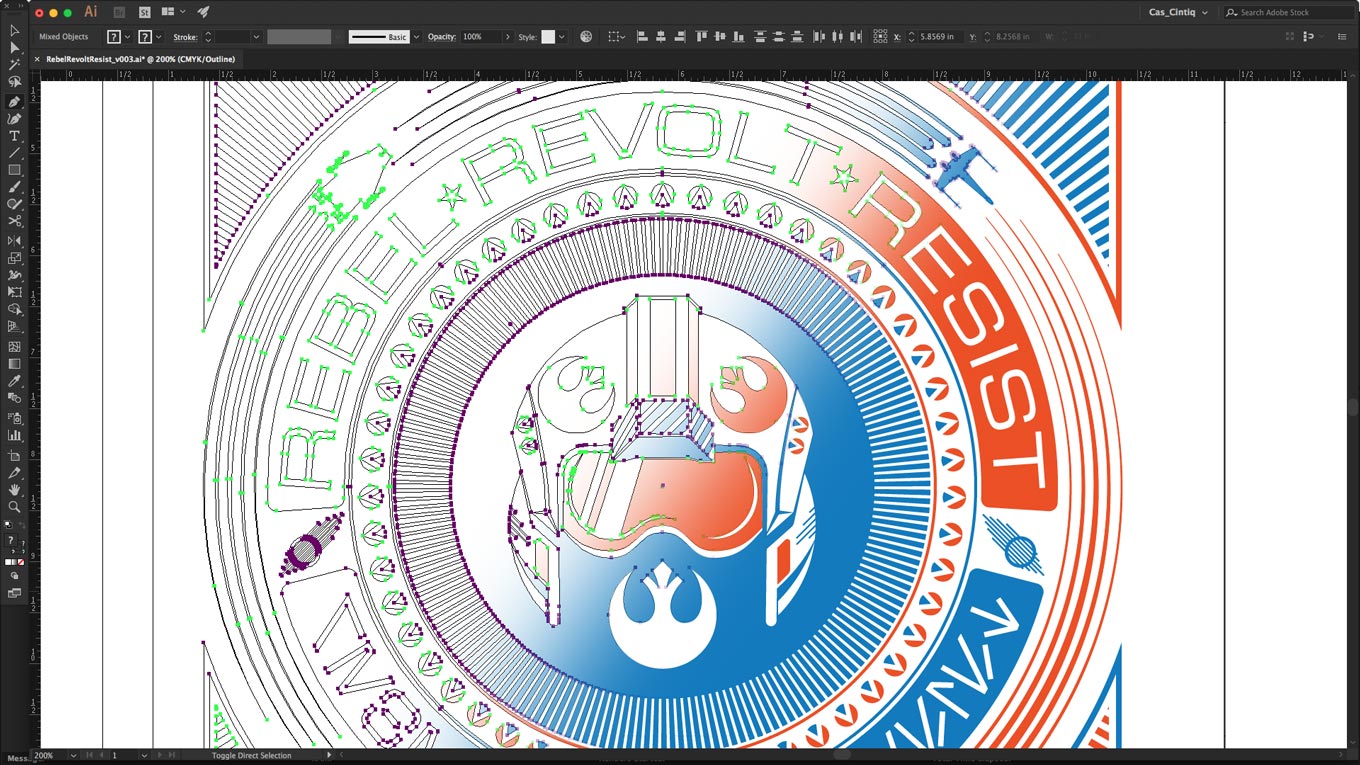The height and width of the screenshot is (765, 1360).
Task: Select the Selection tool arrow
Action: tap(14, 31)
